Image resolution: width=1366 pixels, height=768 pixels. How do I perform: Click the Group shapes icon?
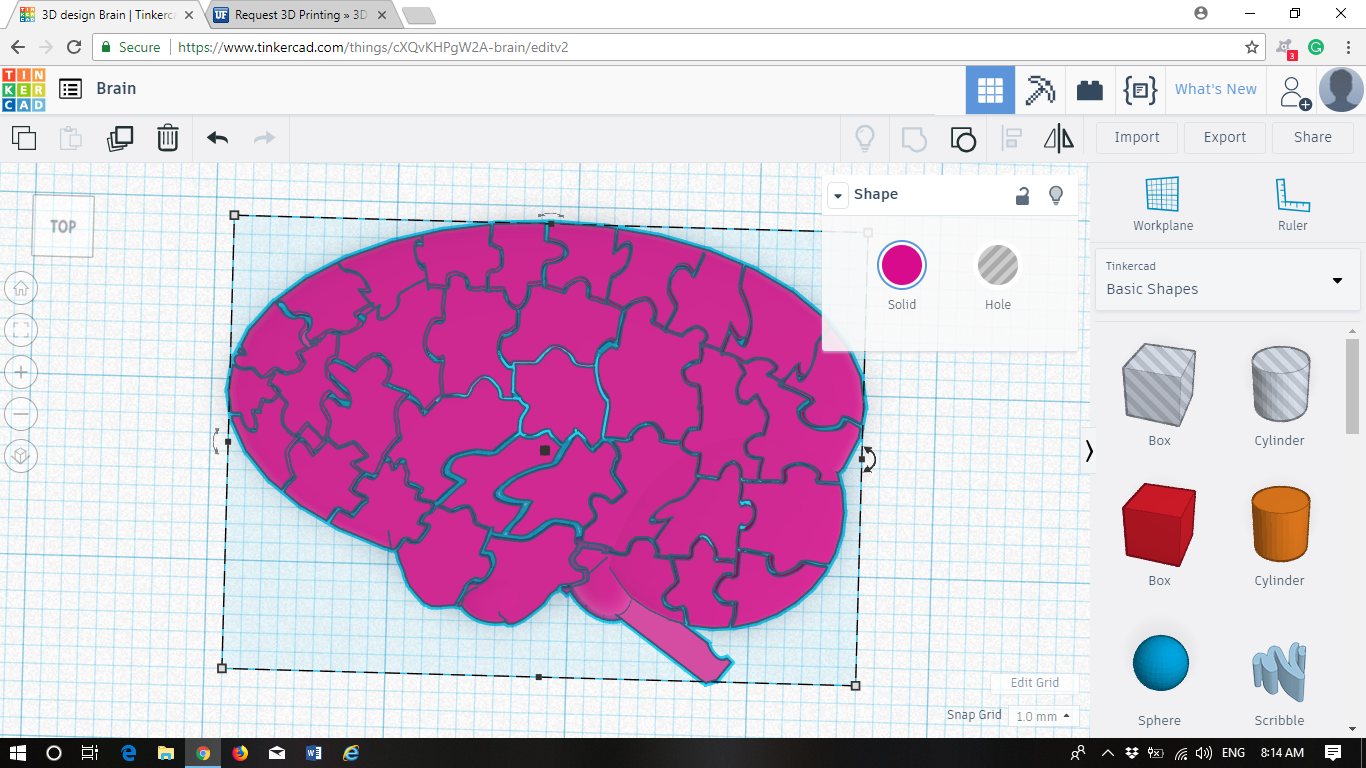pyautogui.click(x=914, y=138)
